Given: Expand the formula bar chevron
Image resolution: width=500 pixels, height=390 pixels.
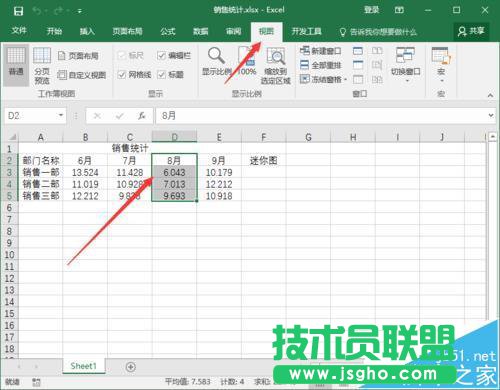Looking at the screenshot, I should (x=491, y=115).
